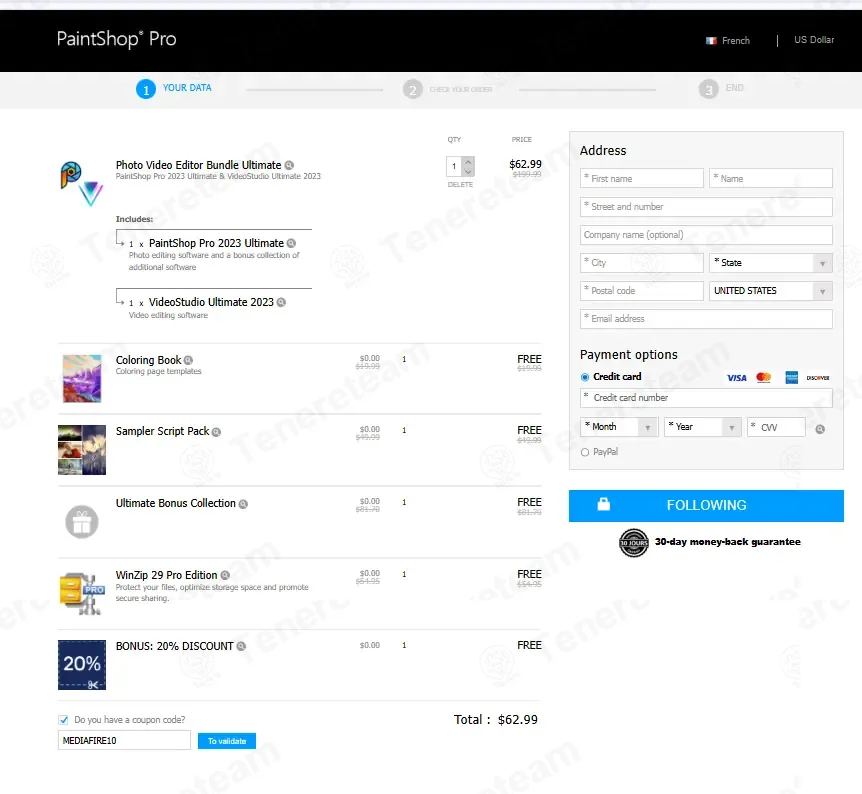Change currency from US Dollar

pos(814,40)
